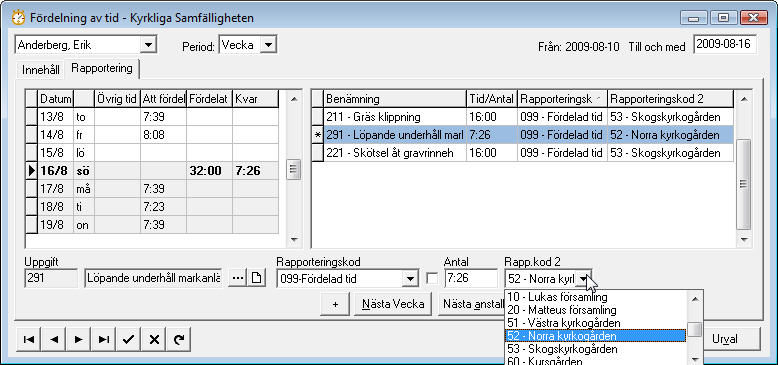The width and height of the screenshot is (778, 365).
Task: Click the Datum column header
Action: 56,99
